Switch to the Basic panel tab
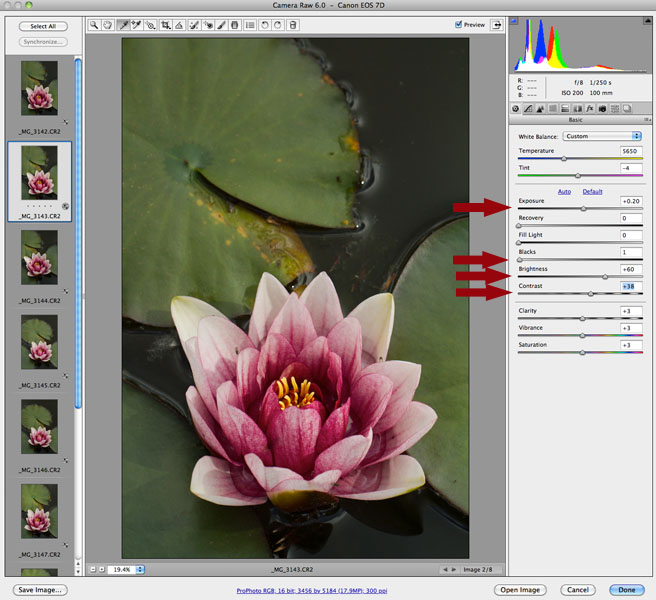The height and width of the screenshot is (600, 656). click(x=515, y=109)
